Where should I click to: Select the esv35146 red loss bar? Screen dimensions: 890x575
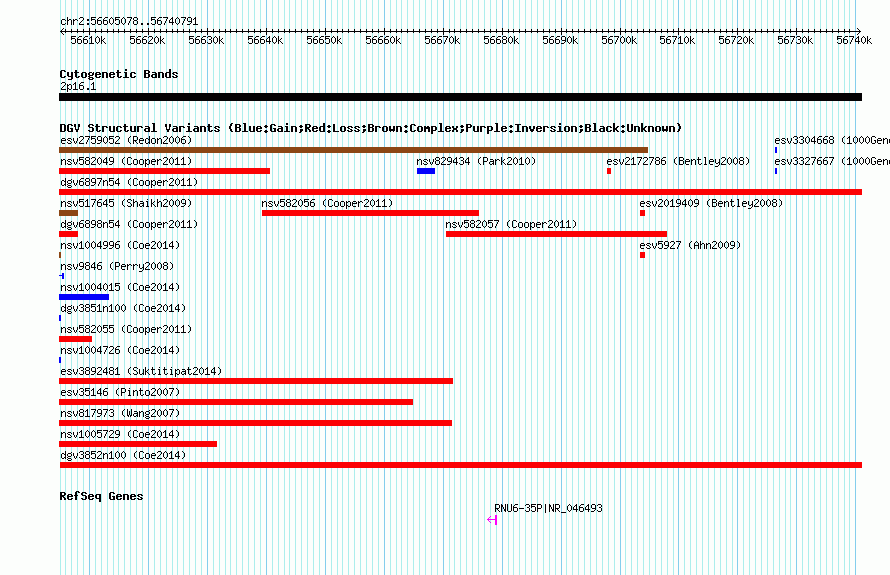(x=236, y=402)
